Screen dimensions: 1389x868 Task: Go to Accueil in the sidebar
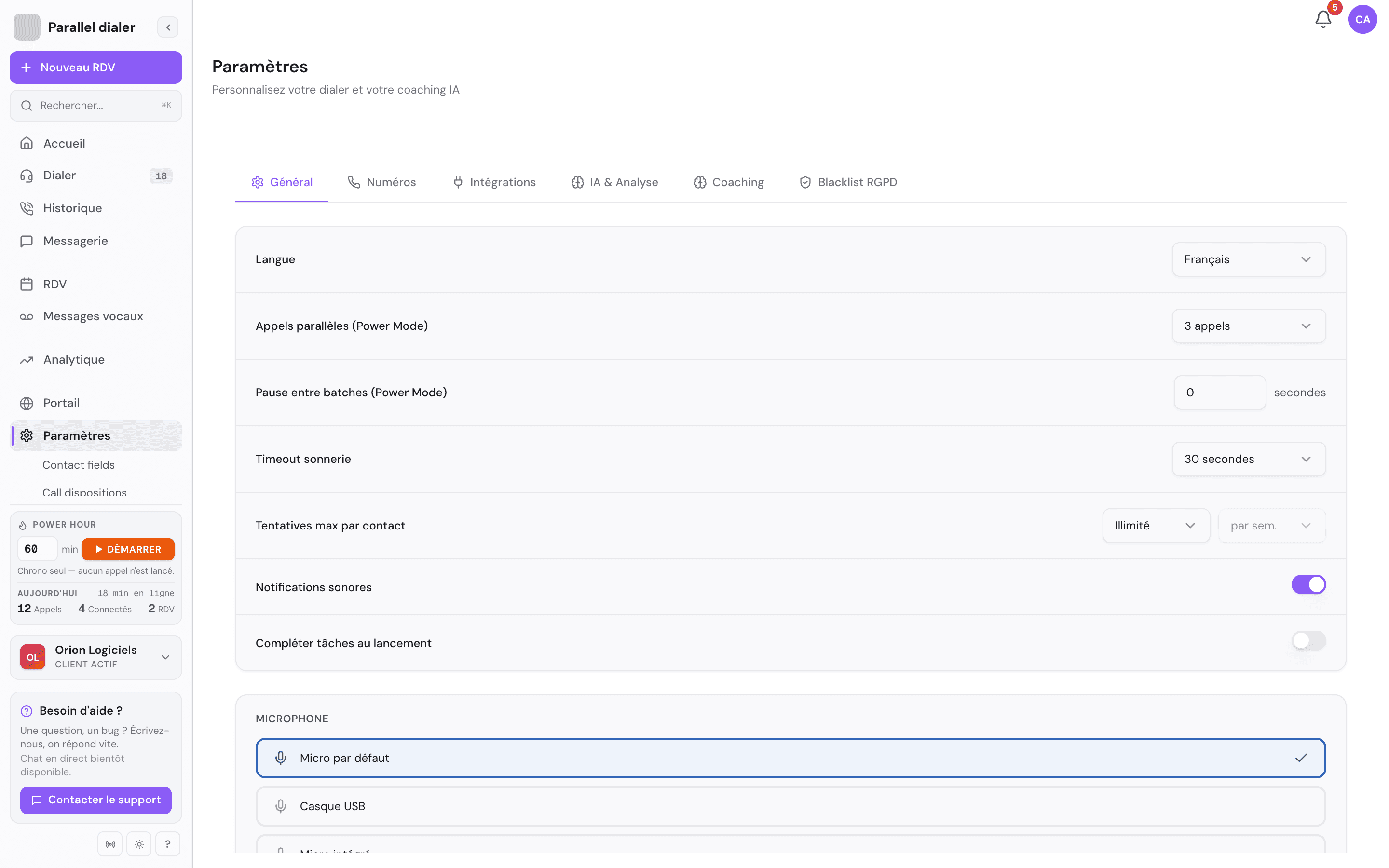coord(96,144)
